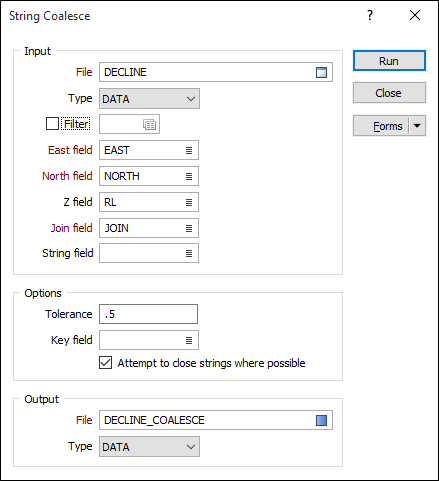Click into the Tolerance input field

[x=148, y=314]
